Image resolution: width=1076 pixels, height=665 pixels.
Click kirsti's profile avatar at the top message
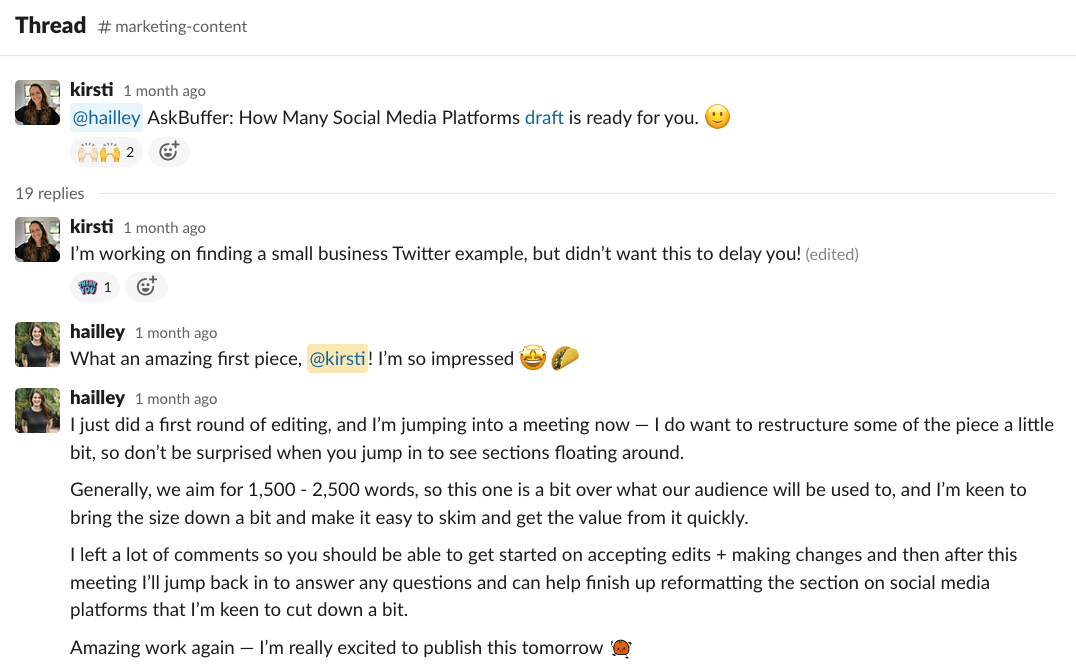pos(37,102)
